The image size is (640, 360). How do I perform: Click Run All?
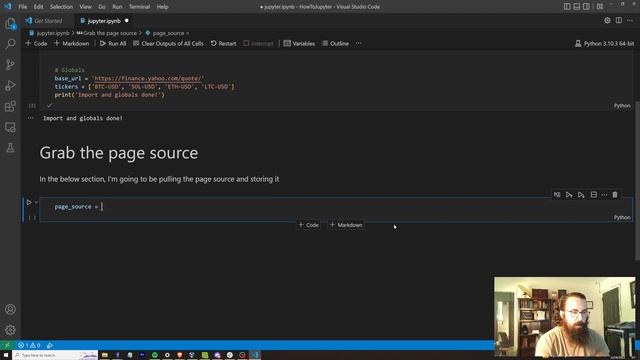pyautogui.click(x=113, y=43)
